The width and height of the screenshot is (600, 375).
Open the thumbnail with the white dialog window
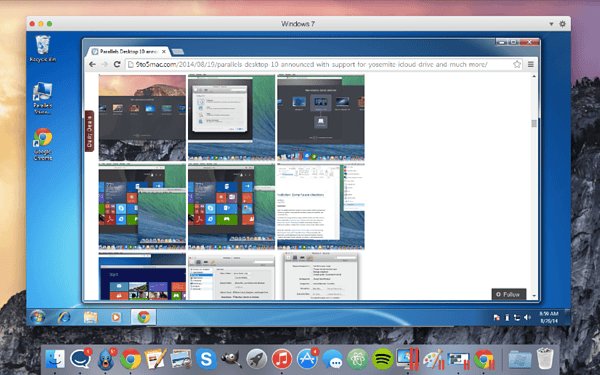point(232,117)
